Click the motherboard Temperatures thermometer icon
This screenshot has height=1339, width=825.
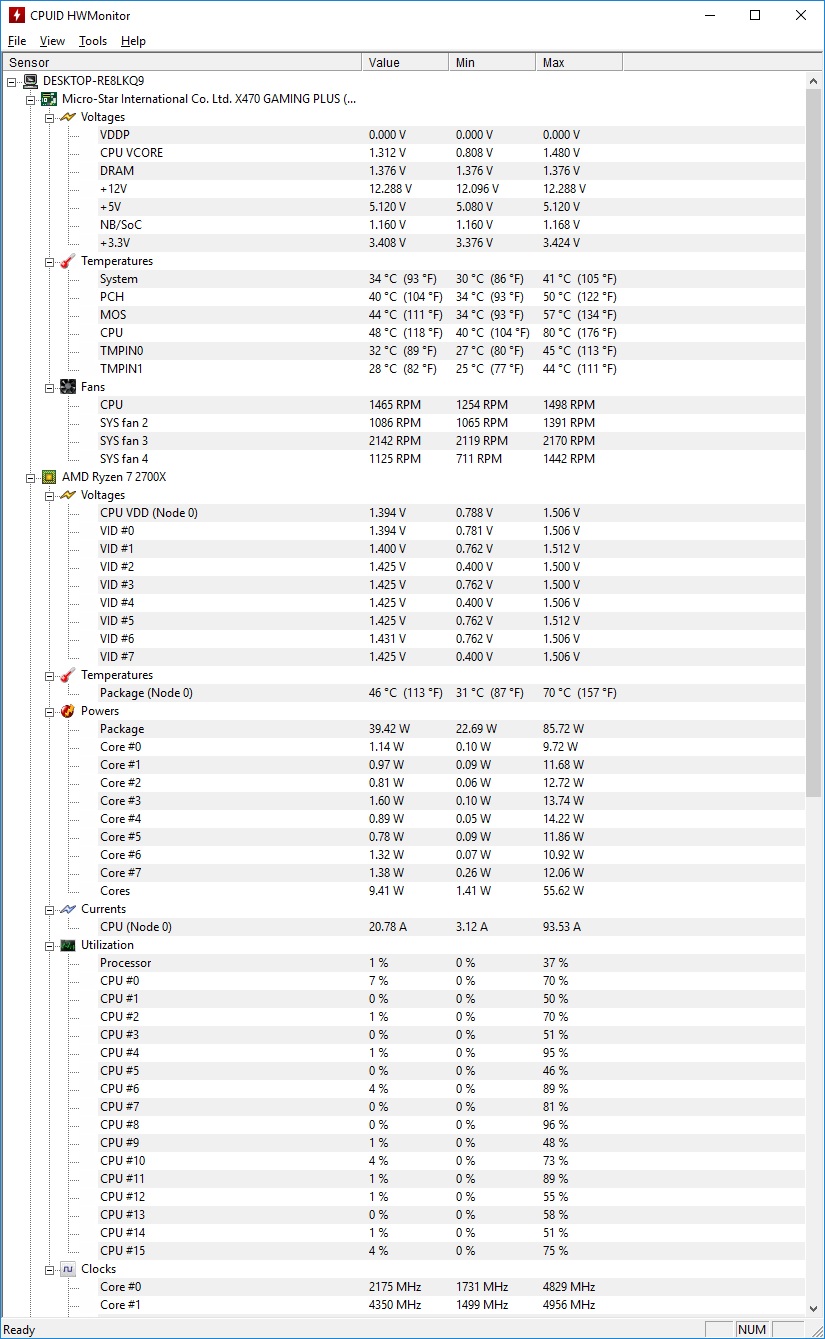pos(68,261)
